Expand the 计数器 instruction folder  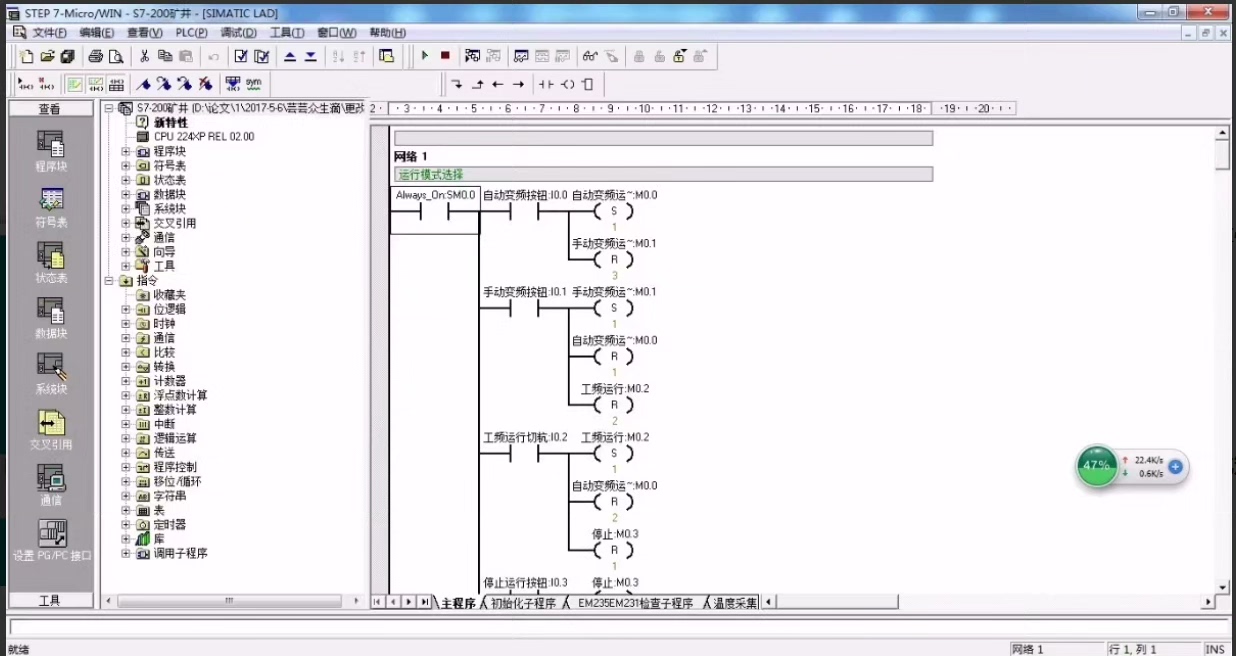coord(126,381)
